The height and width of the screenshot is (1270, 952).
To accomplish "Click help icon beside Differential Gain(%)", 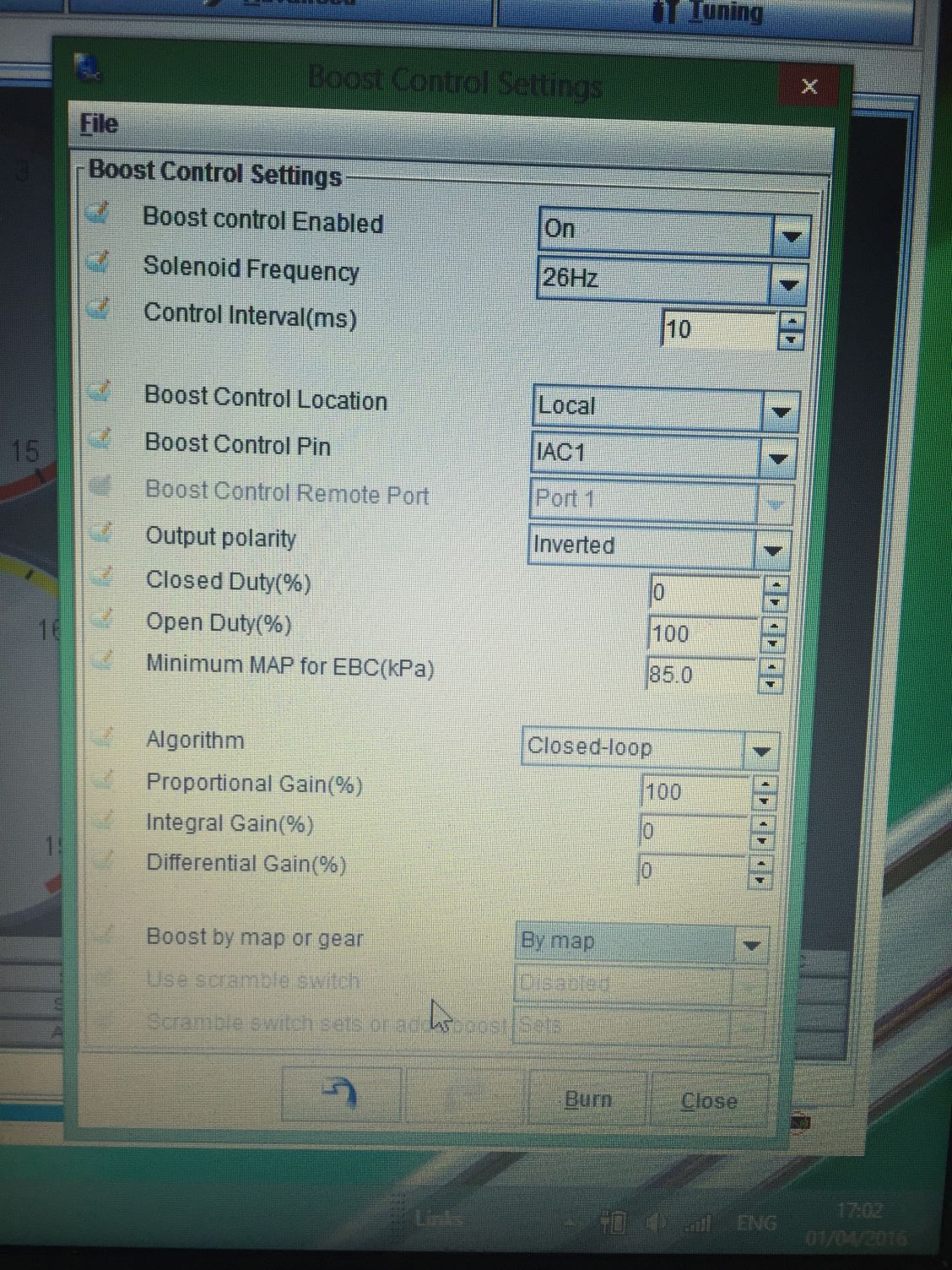I will (103, 859).
